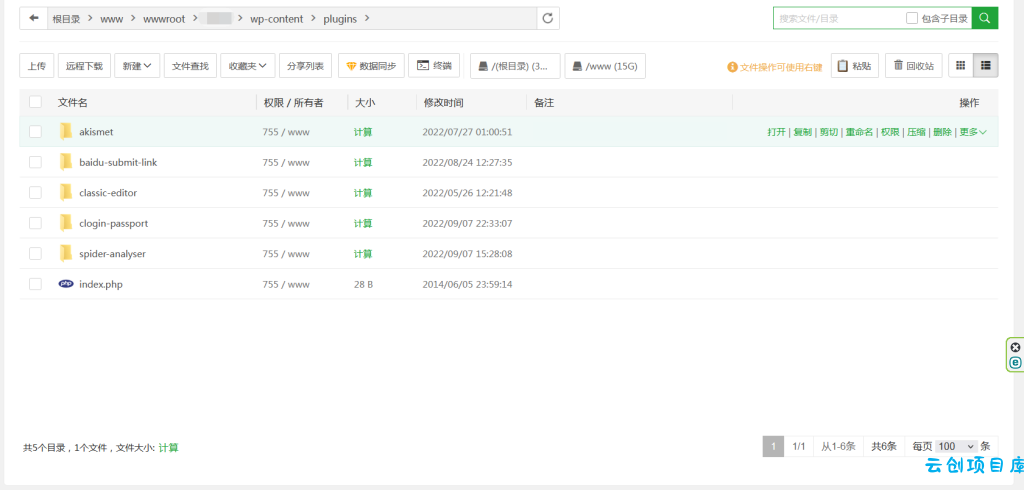Image resolution: width=1024 pixels, height=490 pixels.
Task: Click 打开 action for akismet
Action: (x=776, y=132)
